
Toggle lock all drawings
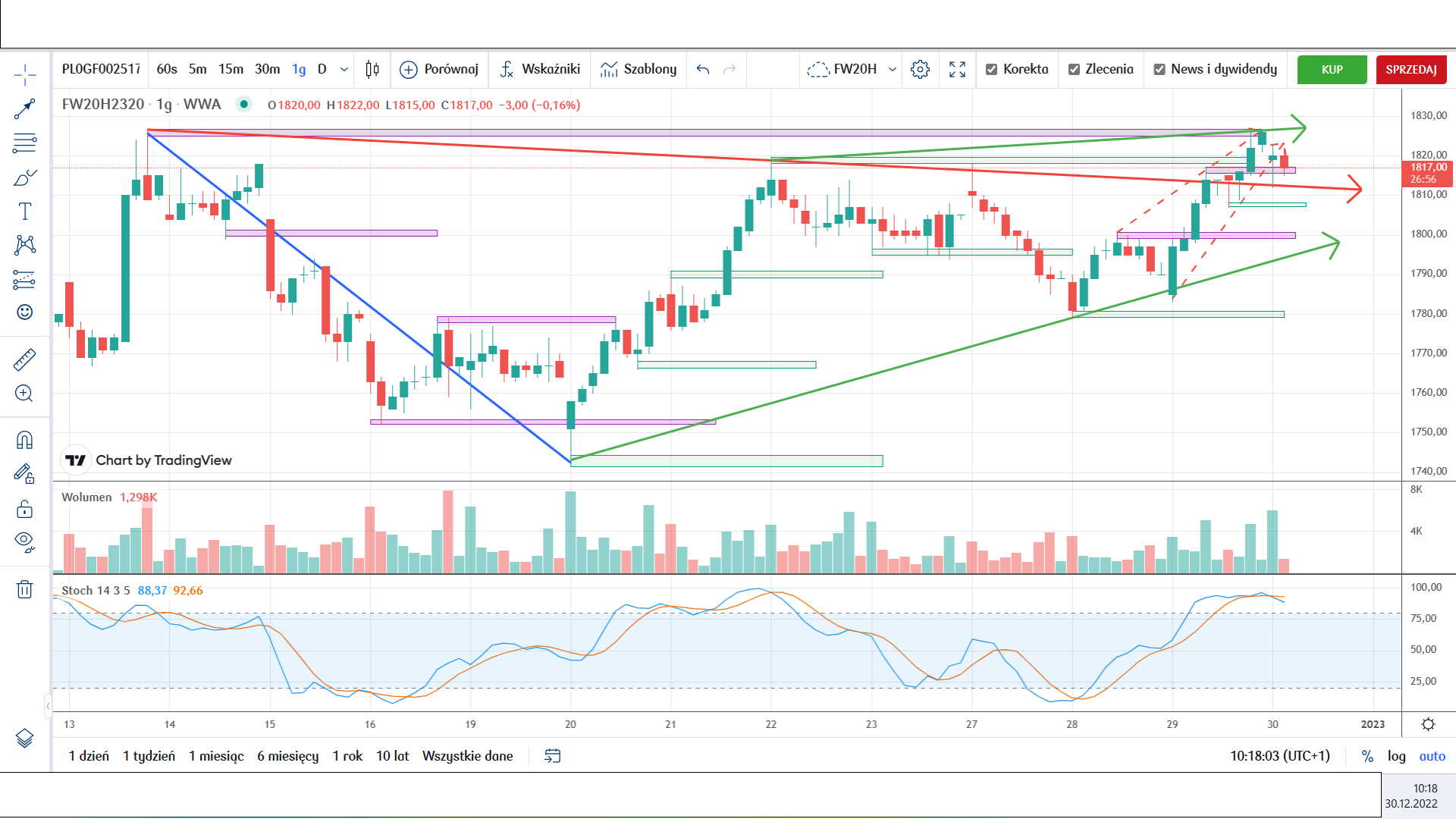pyautogui.click(x=25, y=508)
